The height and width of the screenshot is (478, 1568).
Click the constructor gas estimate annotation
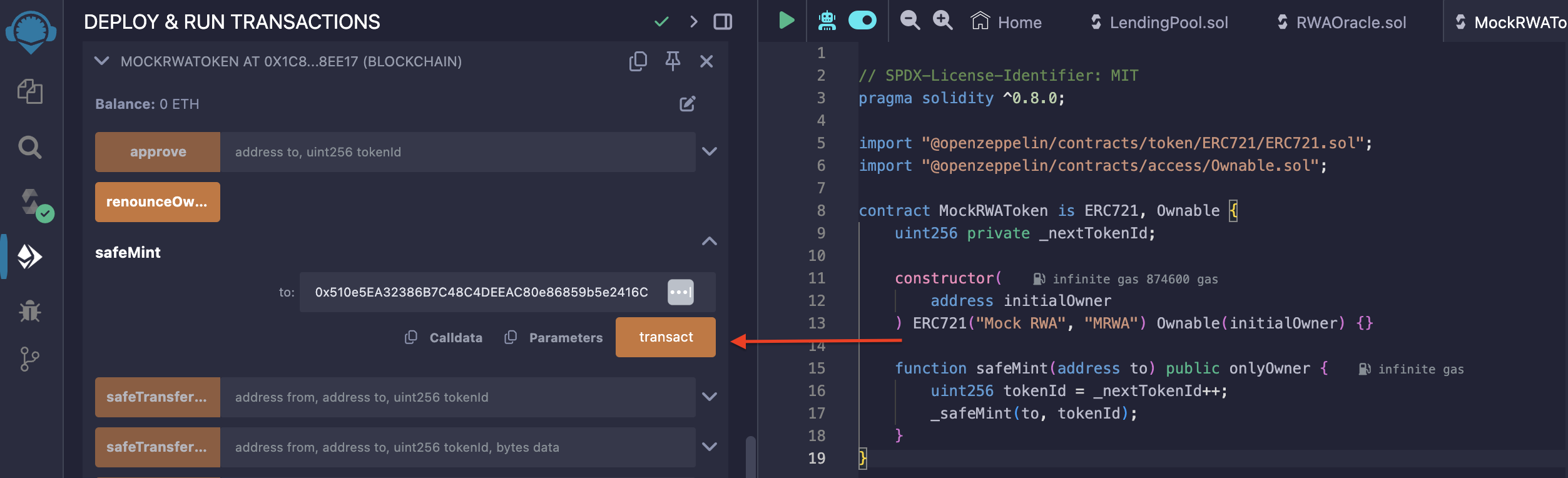click(x=1125, y=279)
